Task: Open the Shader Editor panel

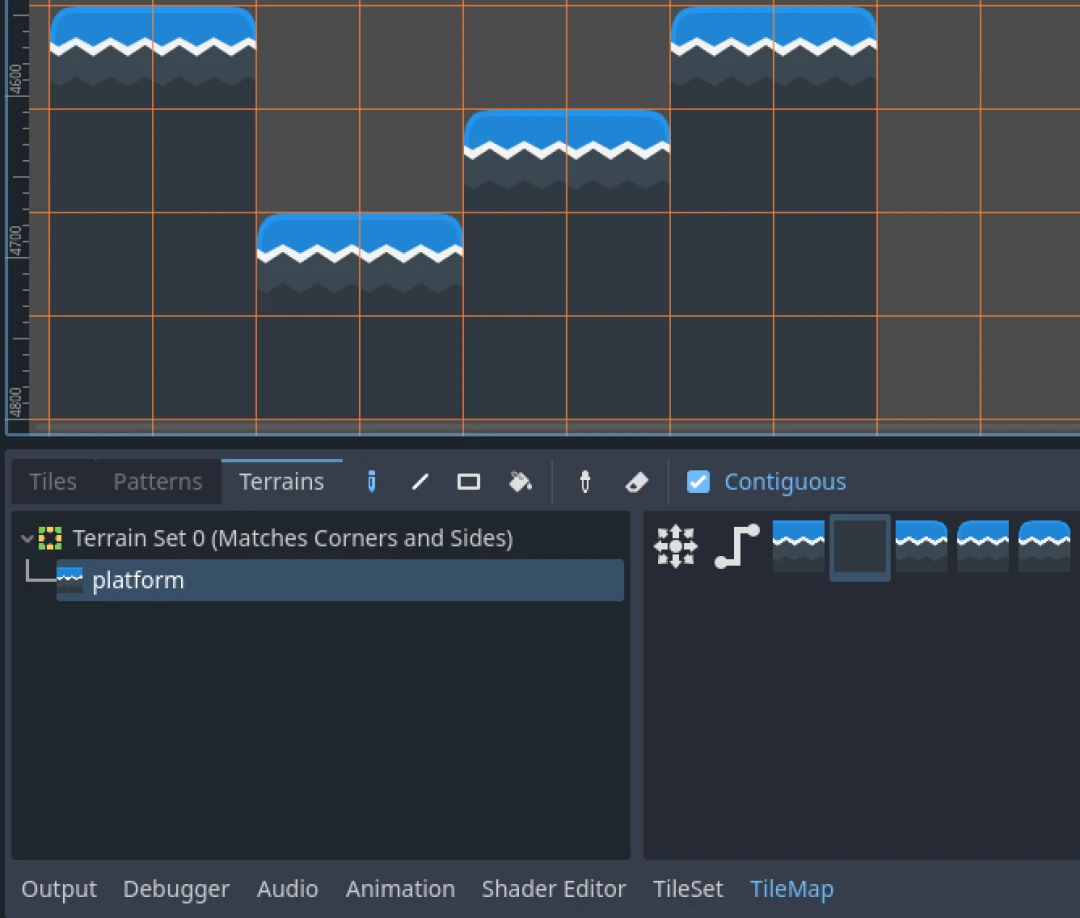Action: click(554, 888)
